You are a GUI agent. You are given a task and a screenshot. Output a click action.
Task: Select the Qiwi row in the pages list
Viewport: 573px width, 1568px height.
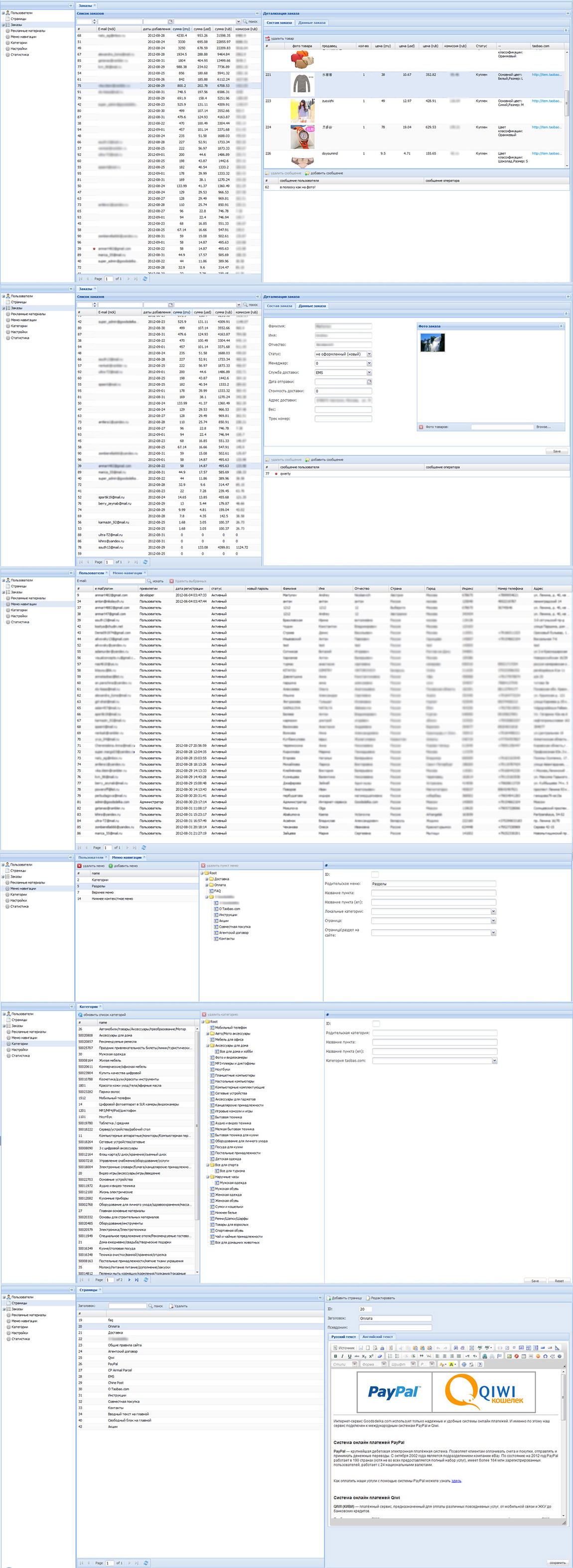point(199,1358)
